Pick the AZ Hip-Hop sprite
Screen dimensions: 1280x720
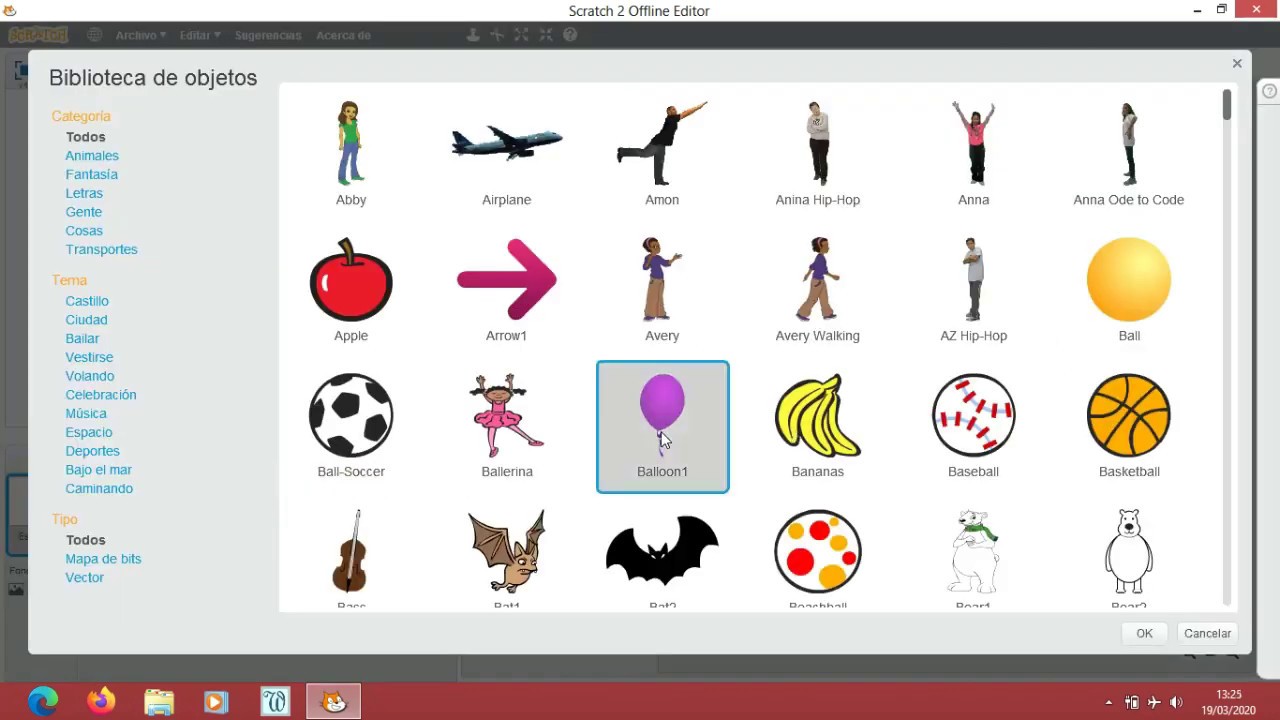pos(973,290)
